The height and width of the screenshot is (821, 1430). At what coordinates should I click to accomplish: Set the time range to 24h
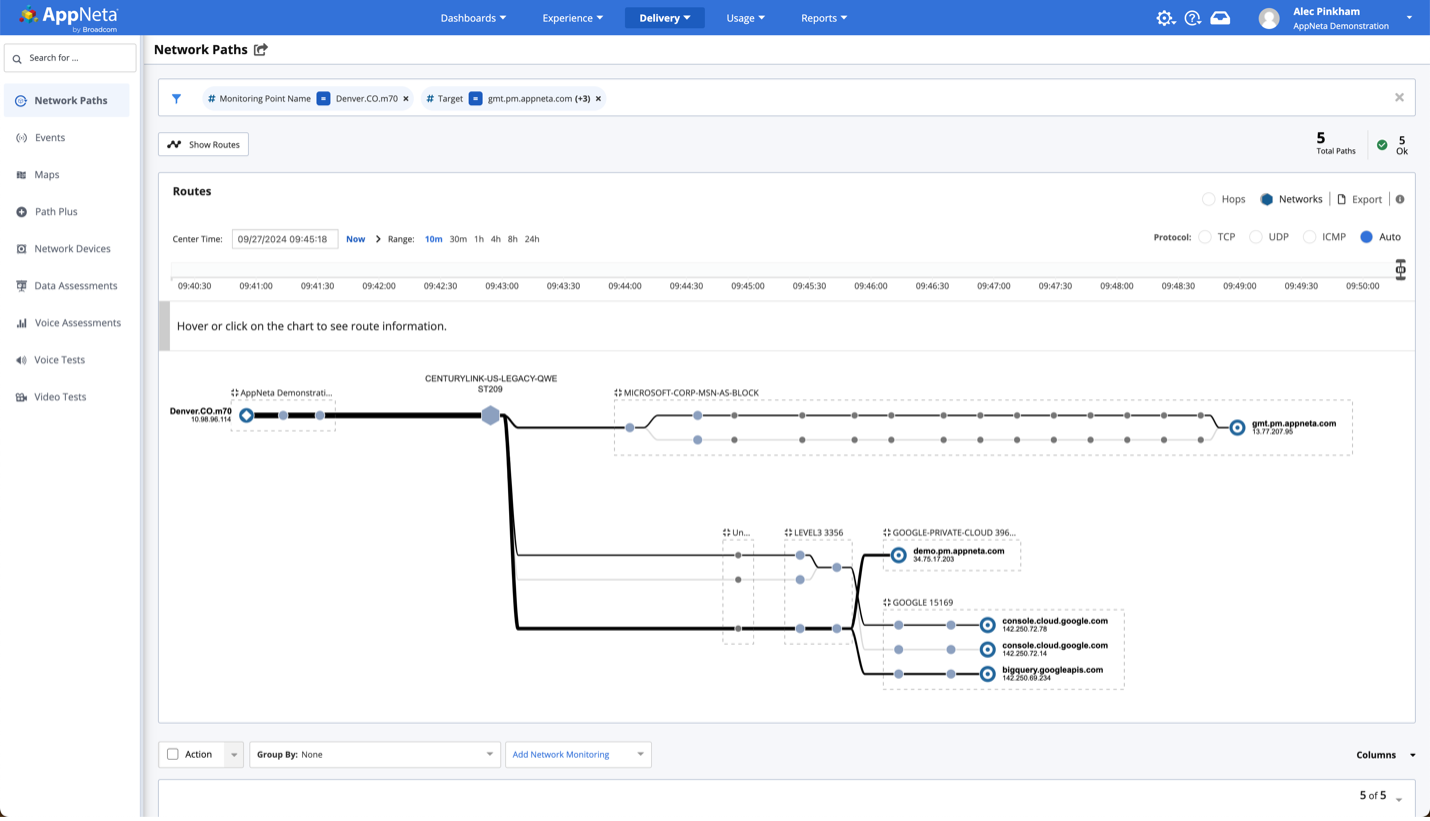click(532, 239)
